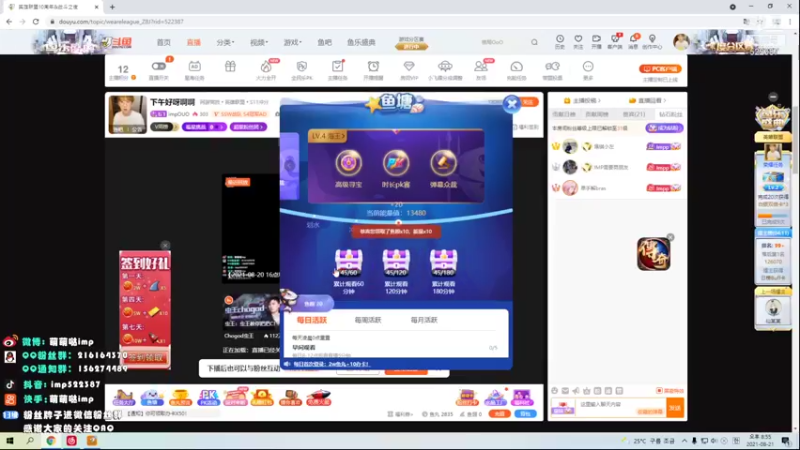Image resolution: width=800 pixels, height=450 pixels.
Task: Reload the browser page
Action: click(x=36, y=21)
